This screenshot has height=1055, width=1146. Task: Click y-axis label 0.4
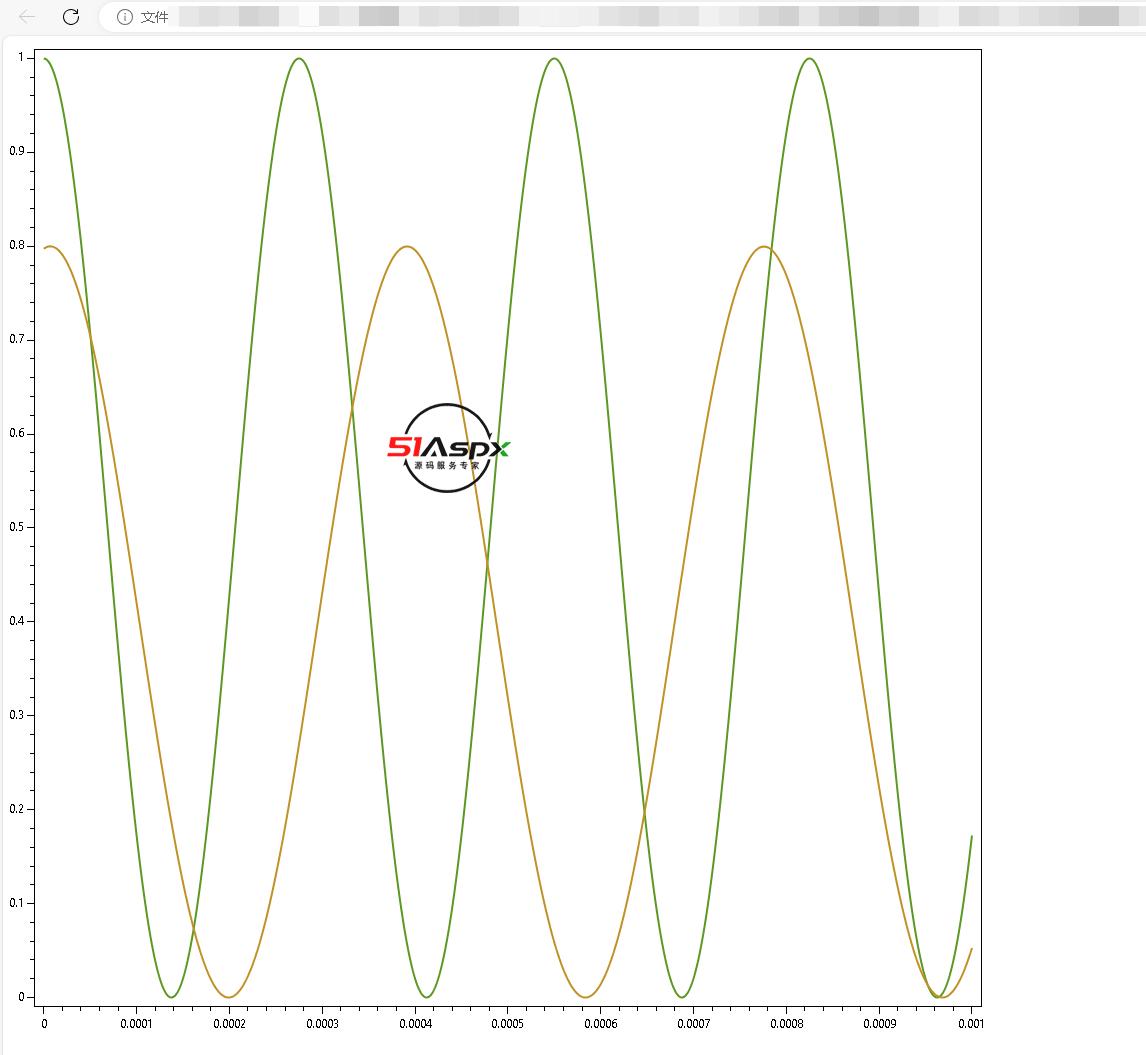click(x=17, y=621)
